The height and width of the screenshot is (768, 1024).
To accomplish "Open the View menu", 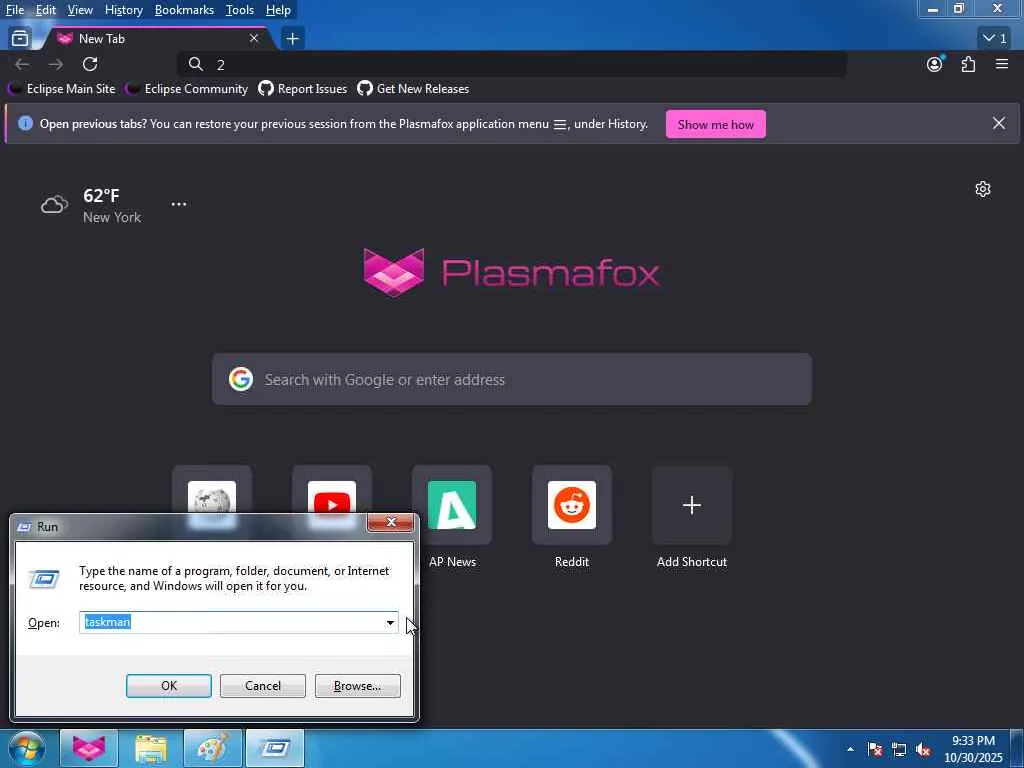I will (x=80, y=10).
